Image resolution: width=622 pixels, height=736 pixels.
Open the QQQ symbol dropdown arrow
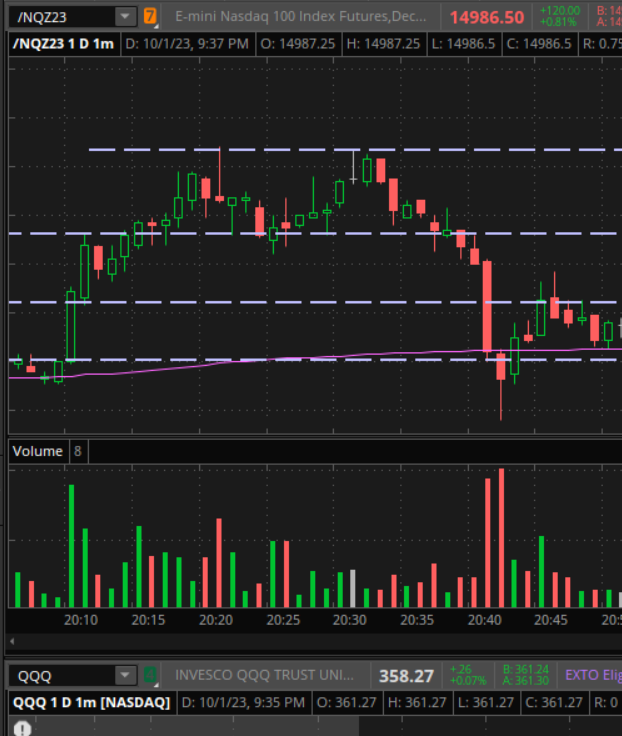pyautogui.click(x=124, y=675)
